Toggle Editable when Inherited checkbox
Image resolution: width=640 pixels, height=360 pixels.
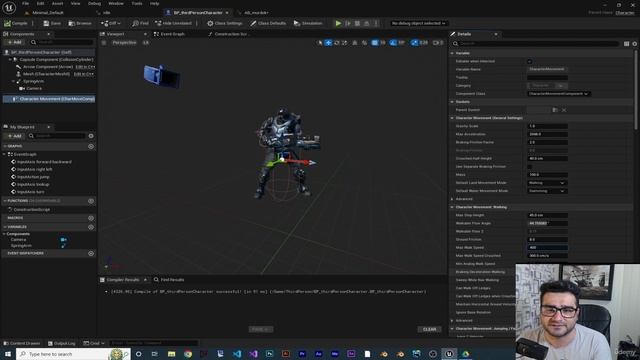coord(529,61)
